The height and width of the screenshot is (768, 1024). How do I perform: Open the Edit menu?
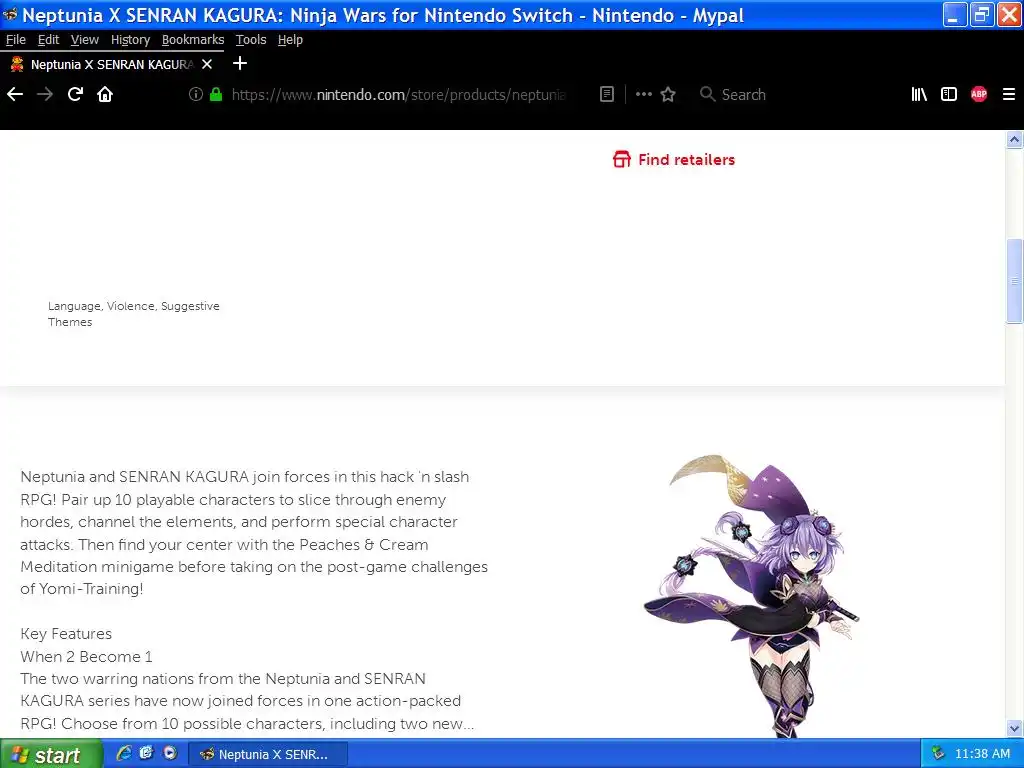[x=48, y=40]
